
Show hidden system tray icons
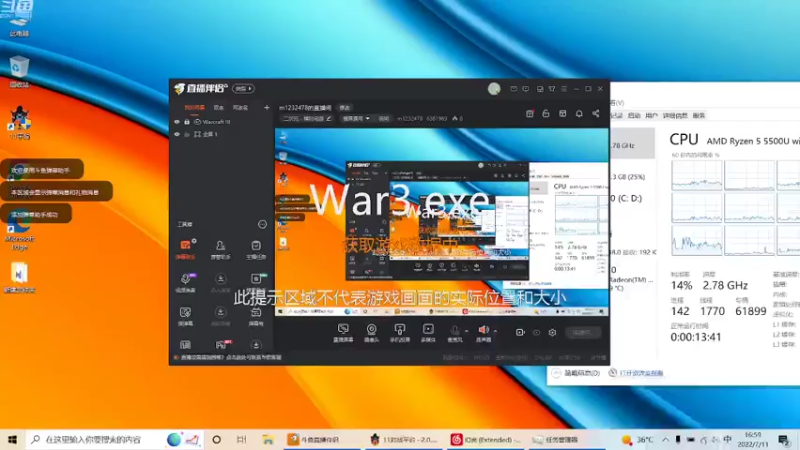(665, 439)
